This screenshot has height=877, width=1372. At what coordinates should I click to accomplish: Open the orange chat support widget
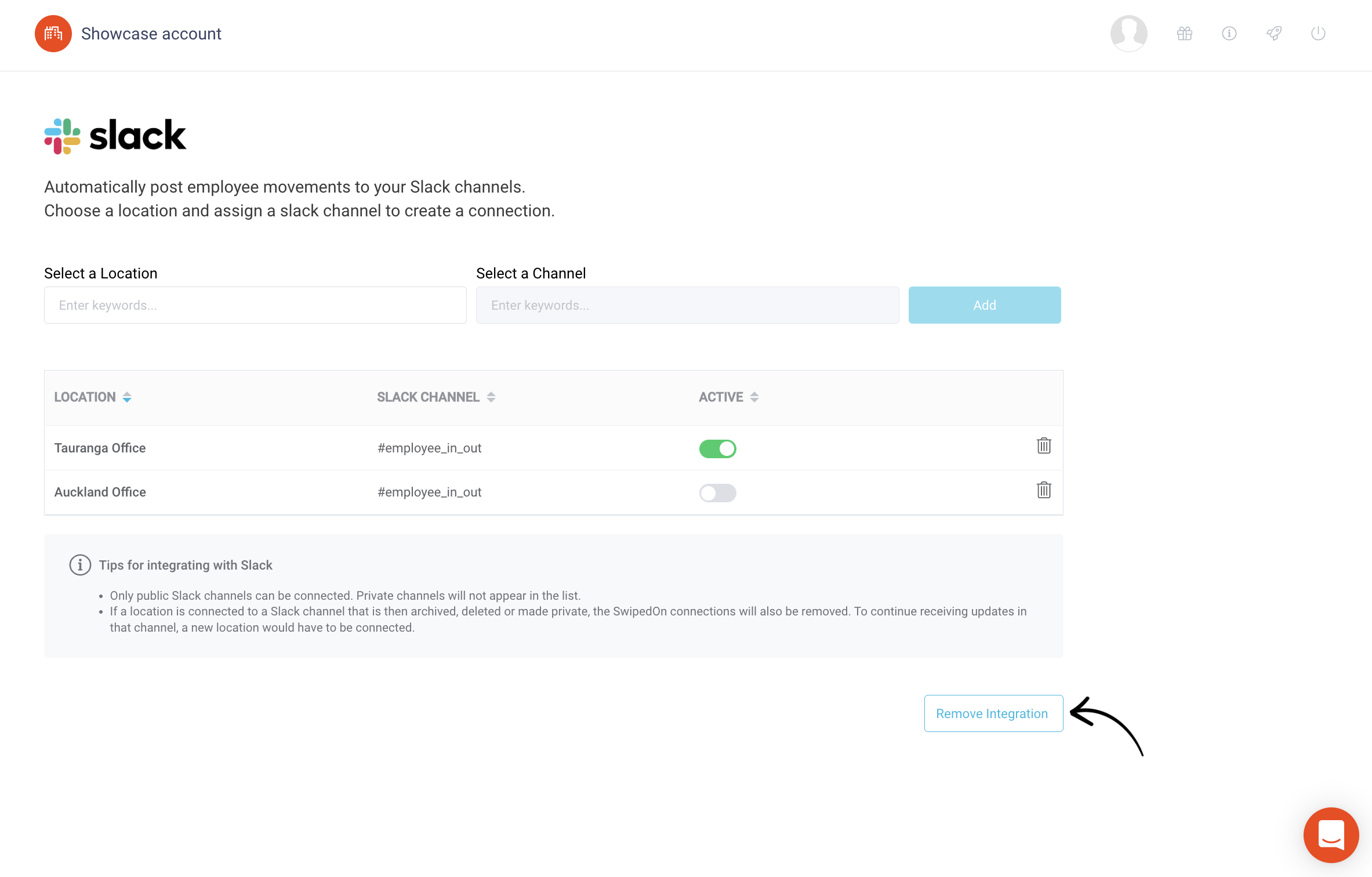1331,835
